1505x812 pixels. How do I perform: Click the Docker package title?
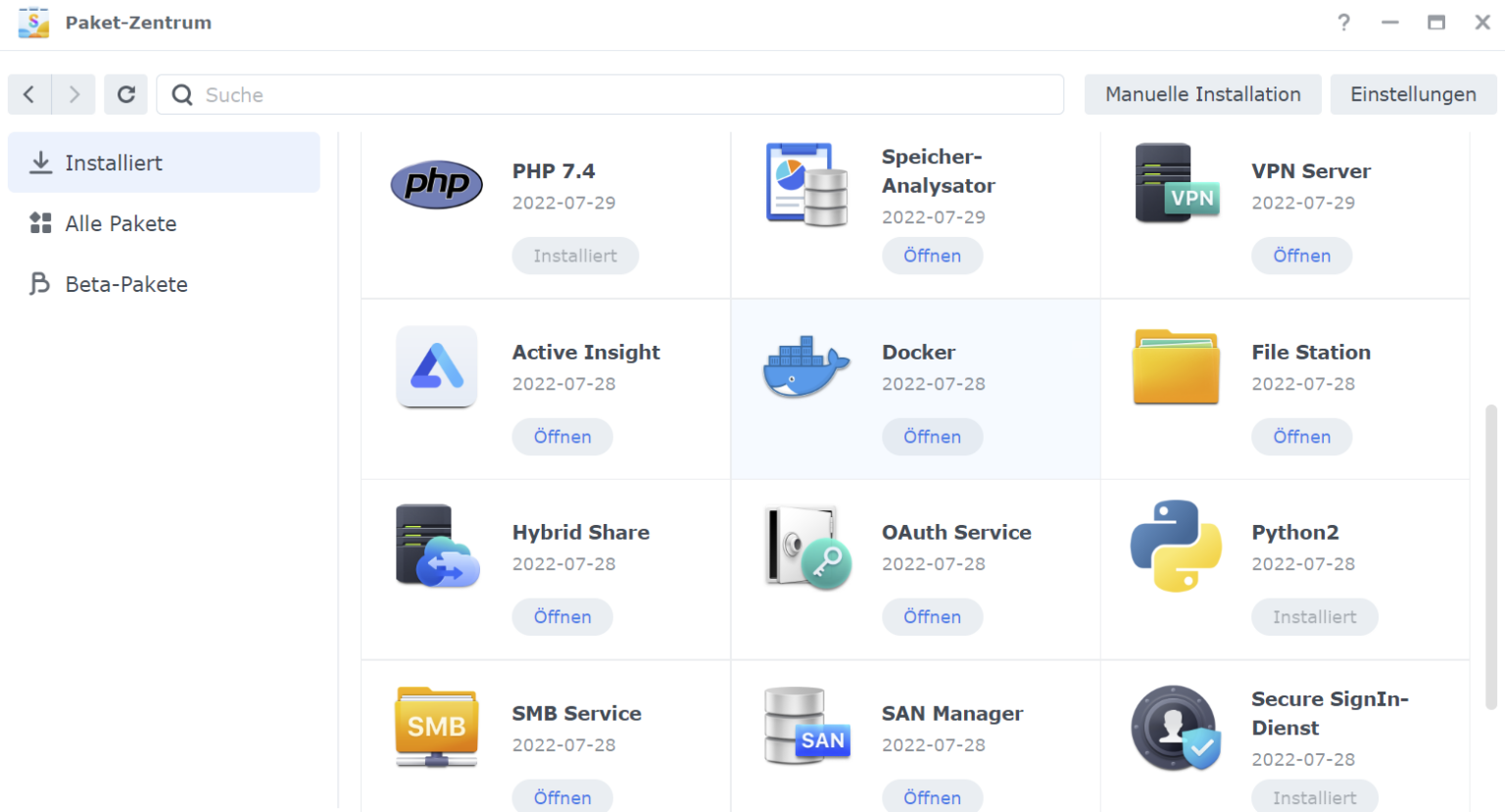coord(918,353)
